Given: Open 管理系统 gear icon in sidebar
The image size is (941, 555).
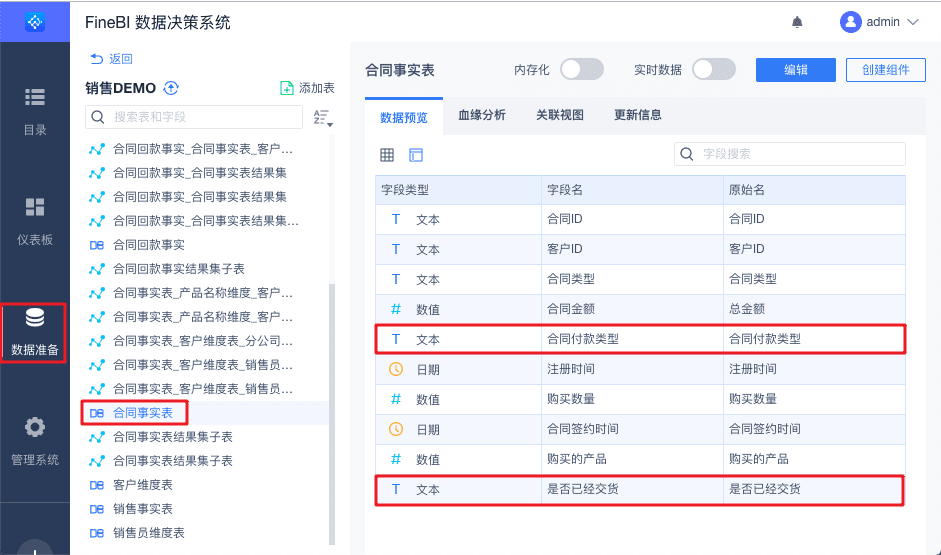Looking at the screenshot, I should 35,428.
